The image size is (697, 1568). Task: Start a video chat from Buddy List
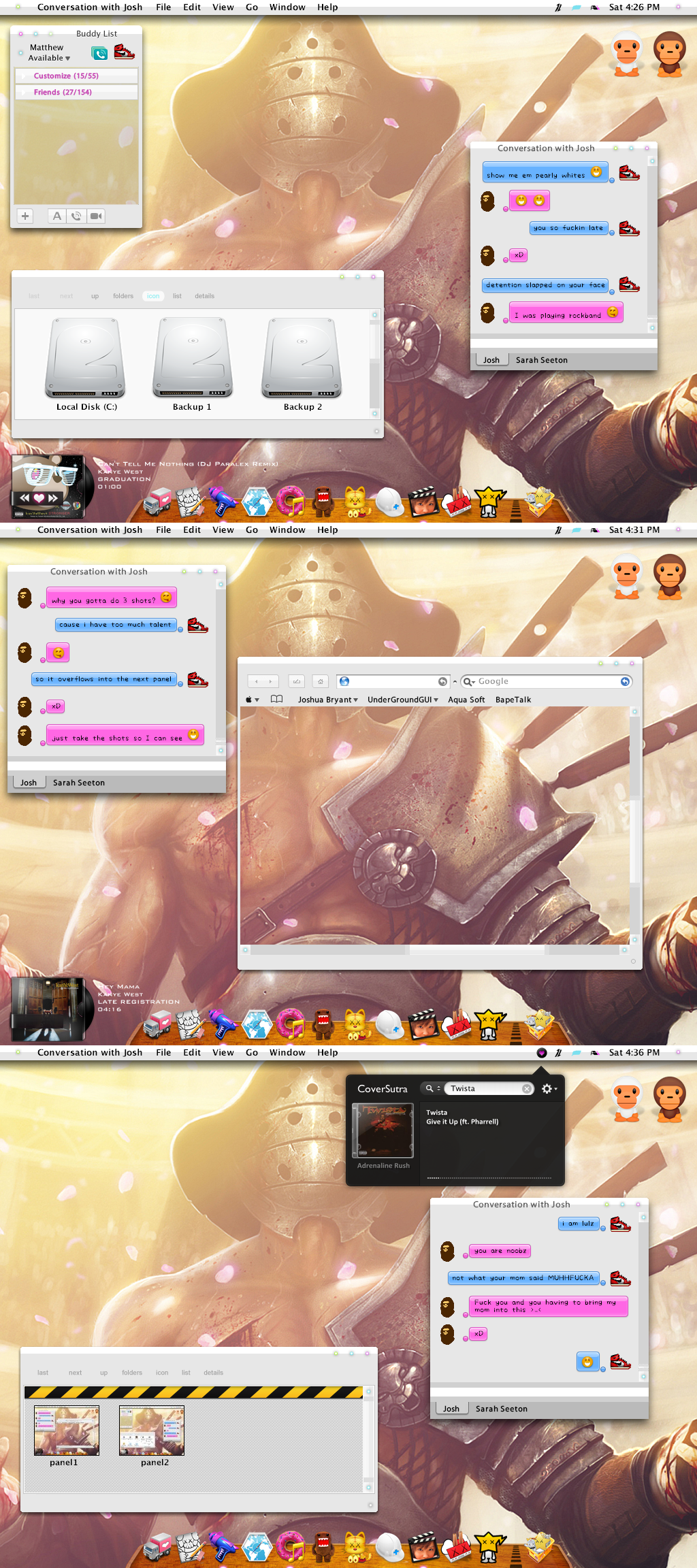[x=96, y=216]
